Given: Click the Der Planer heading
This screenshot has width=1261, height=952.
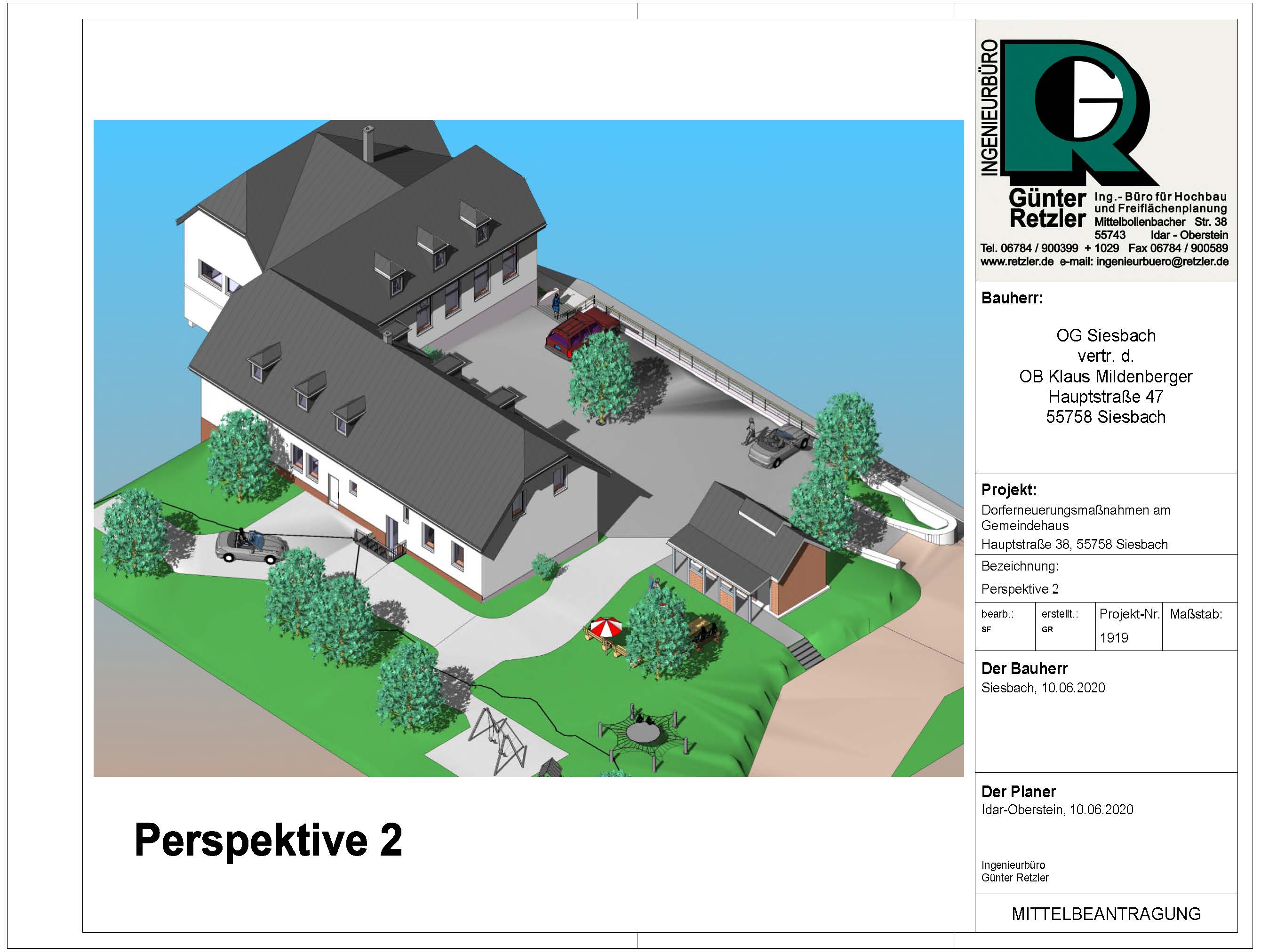Looking at the screenshot, I should click(1018, 791).
